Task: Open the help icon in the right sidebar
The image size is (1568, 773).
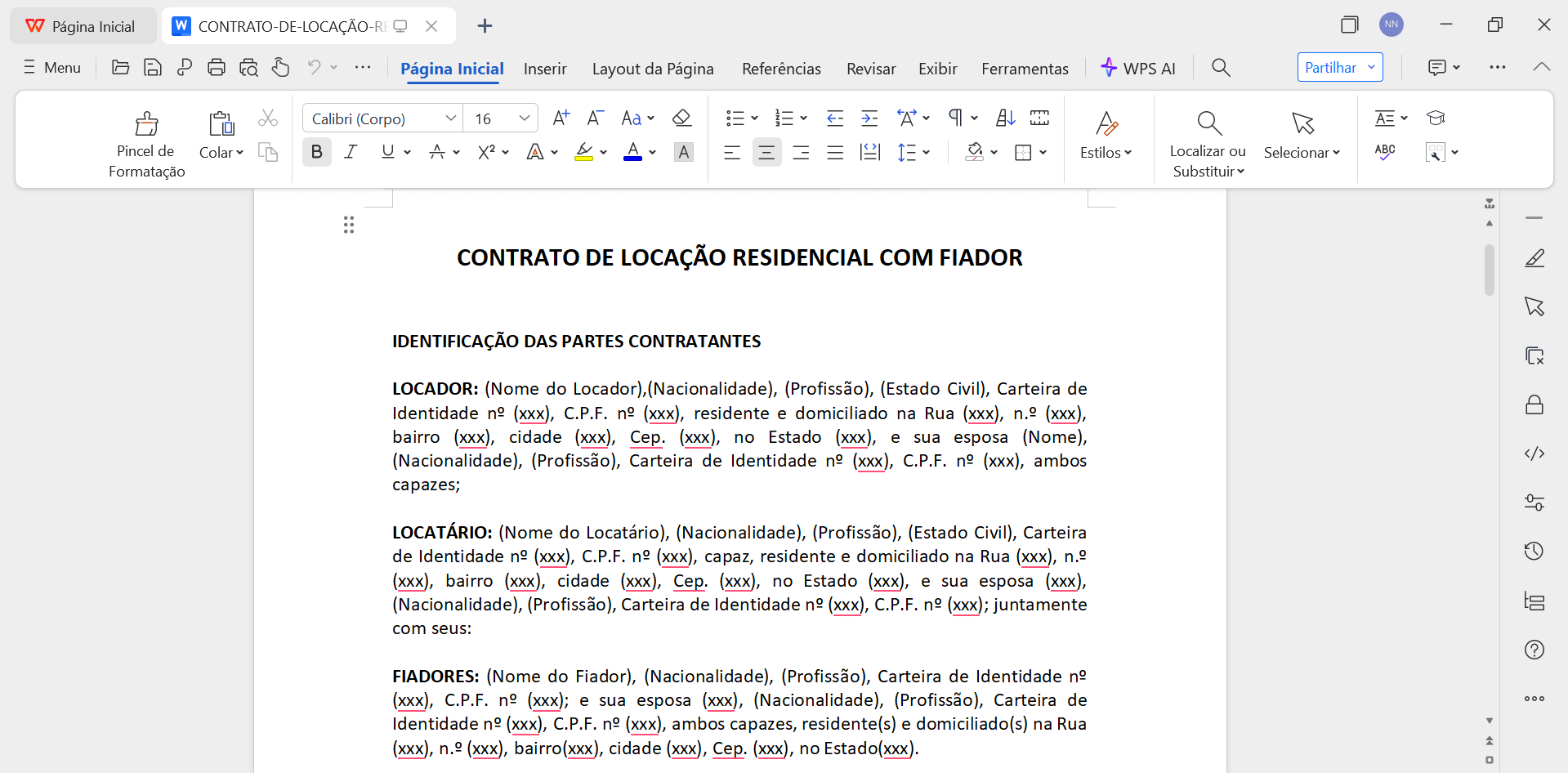Action: [x=1534, y=650]
